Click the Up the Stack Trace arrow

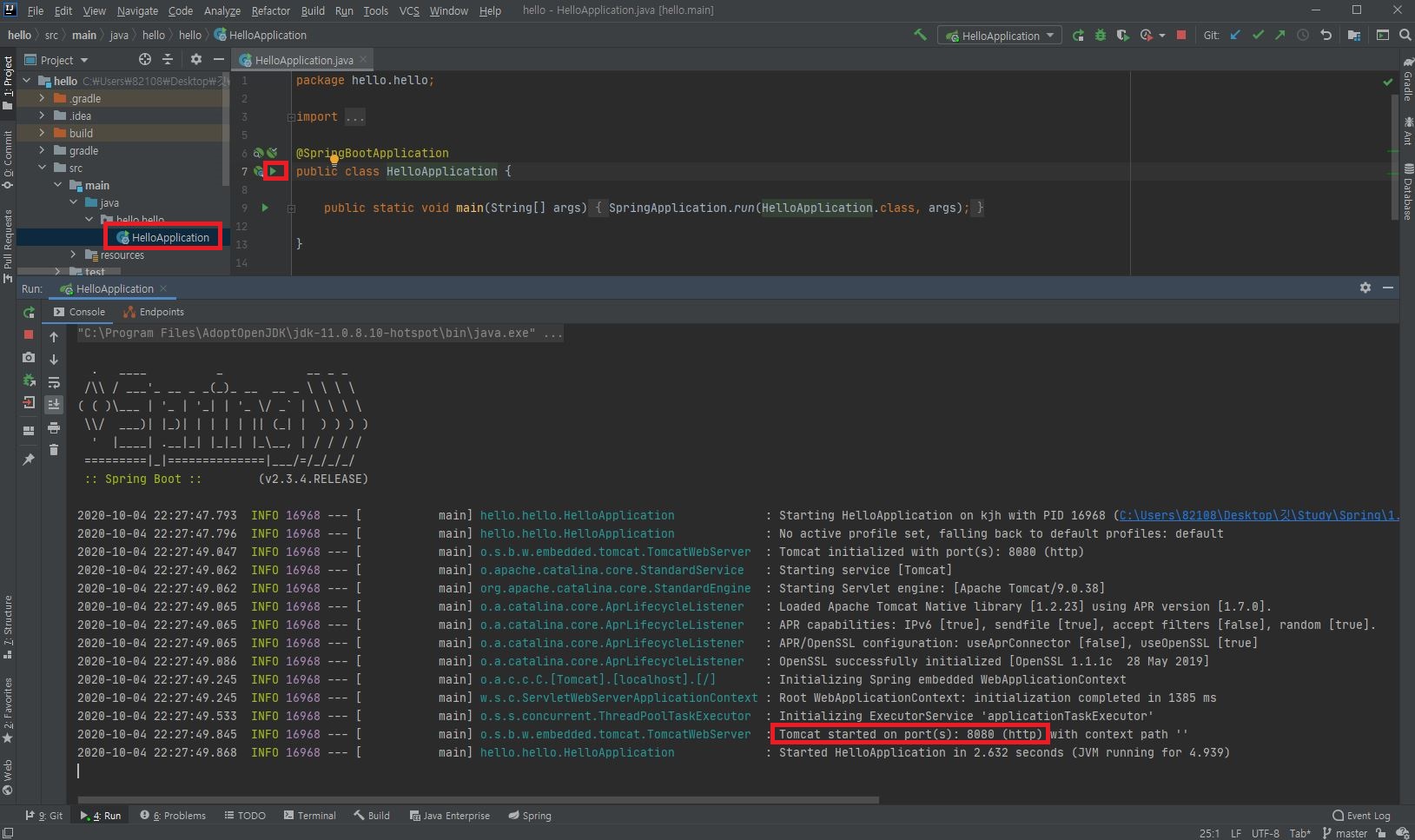coord(54,336)
